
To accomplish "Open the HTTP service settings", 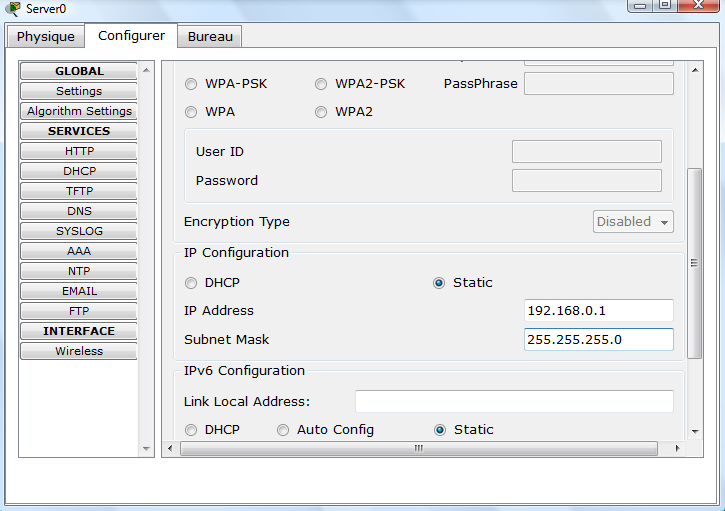I will point(79,151).
